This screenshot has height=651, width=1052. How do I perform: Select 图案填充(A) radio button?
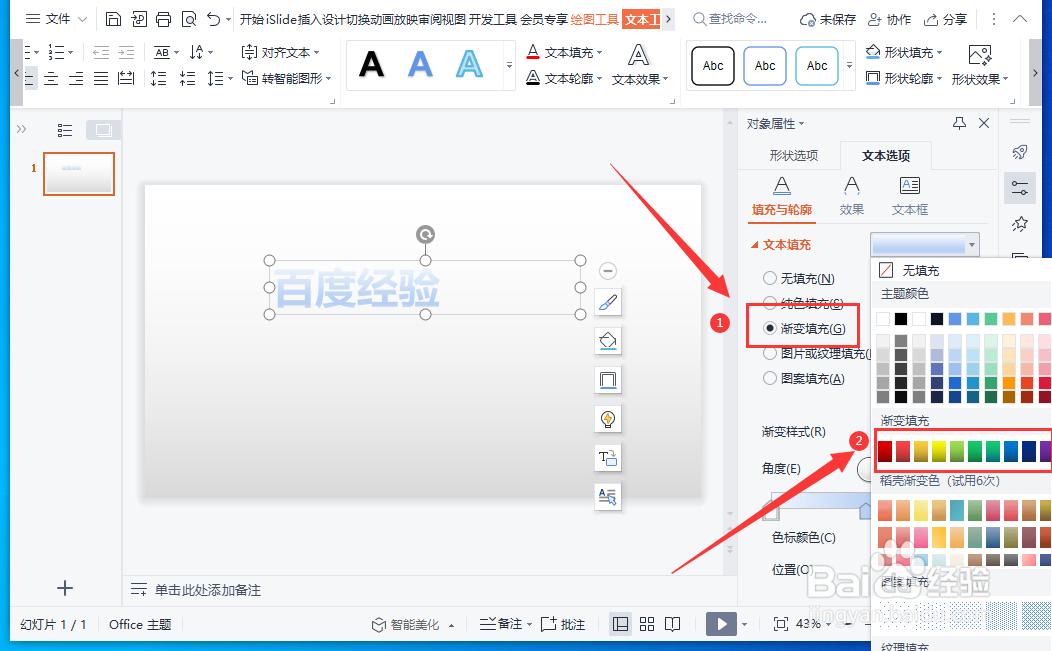[770, 378]
